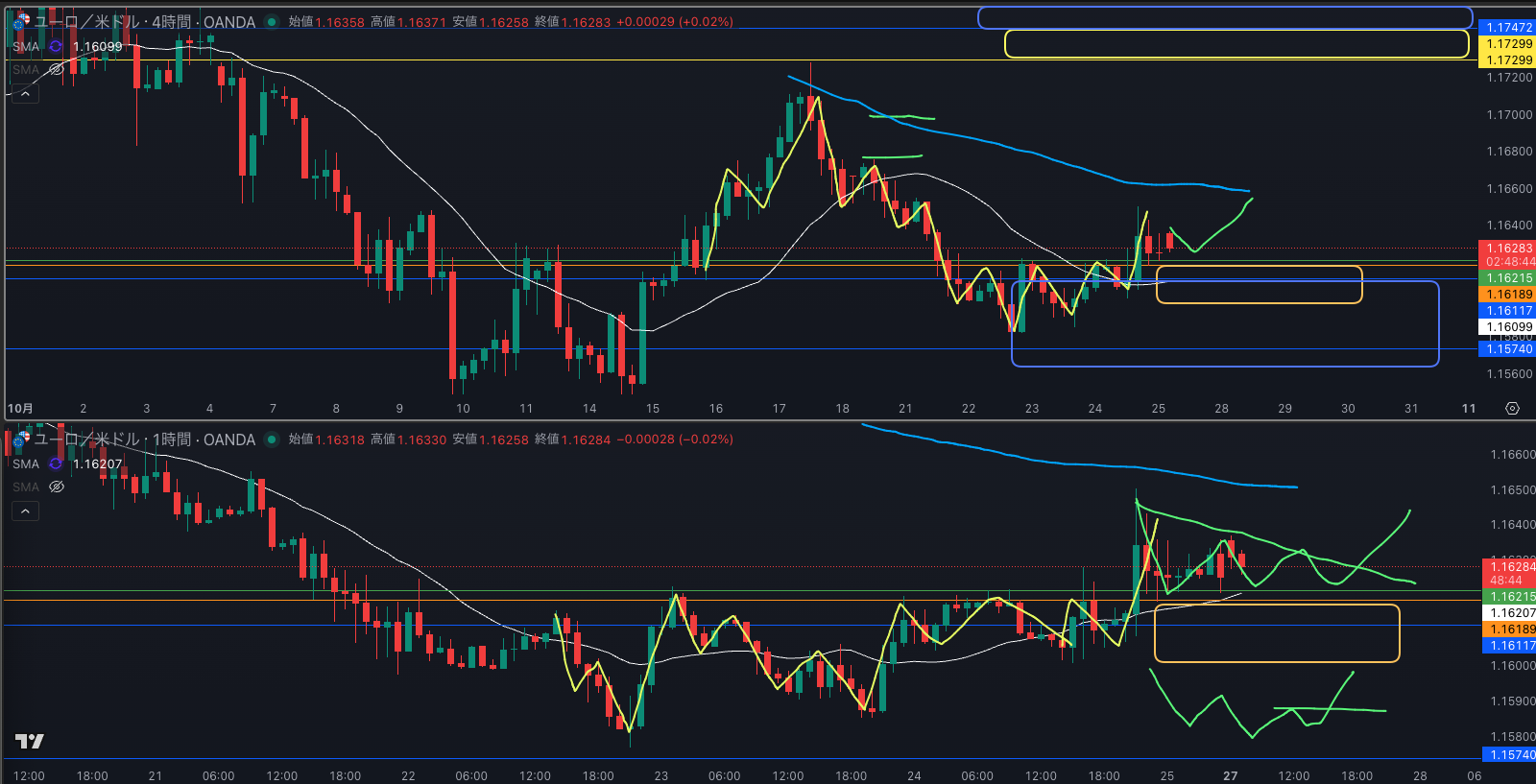Click the green market status dot on 1-hour chart

point(272,440)
